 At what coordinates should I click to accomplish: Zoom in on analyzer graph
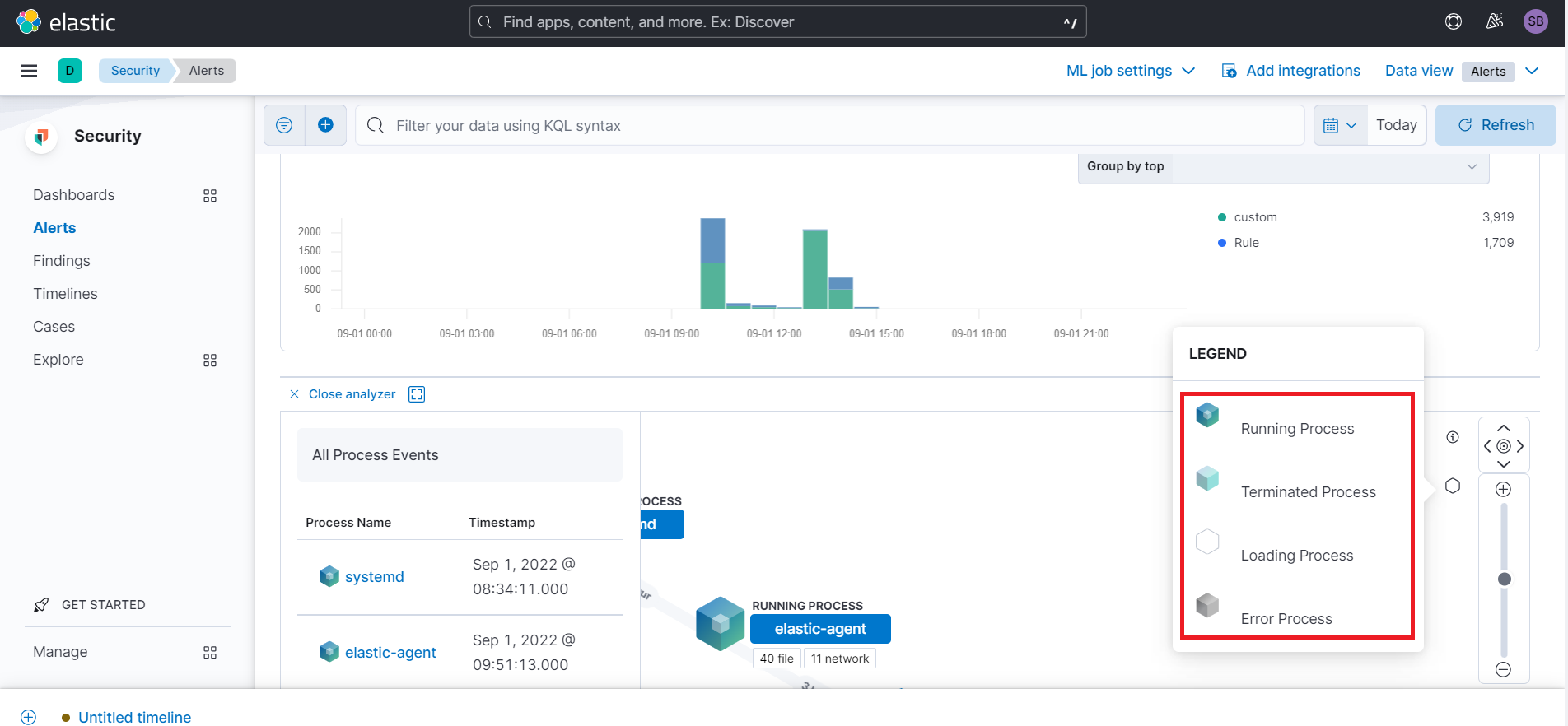(x=1504, y=489)
